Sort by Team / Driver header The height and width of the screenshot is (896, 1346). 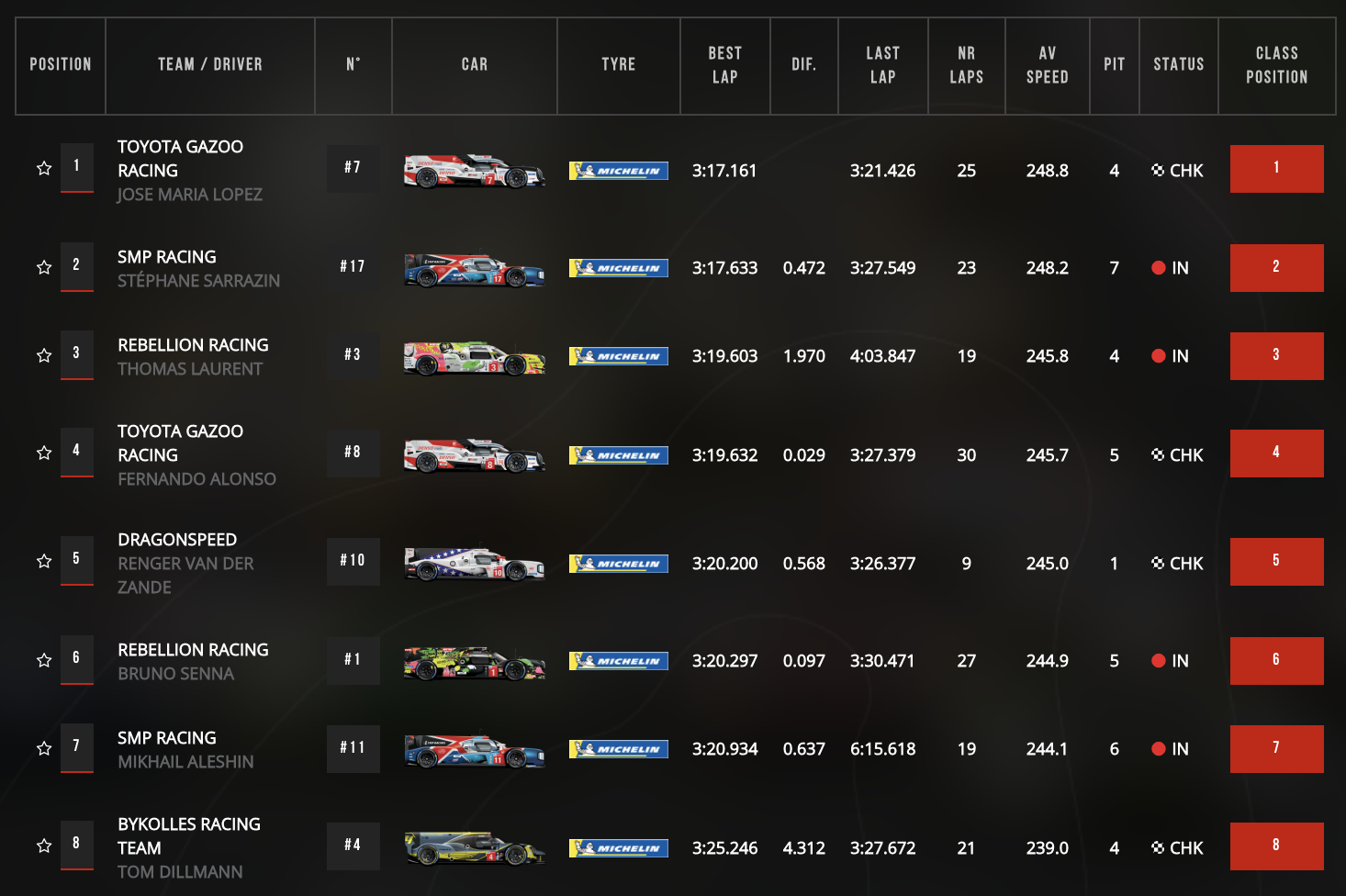210,65
